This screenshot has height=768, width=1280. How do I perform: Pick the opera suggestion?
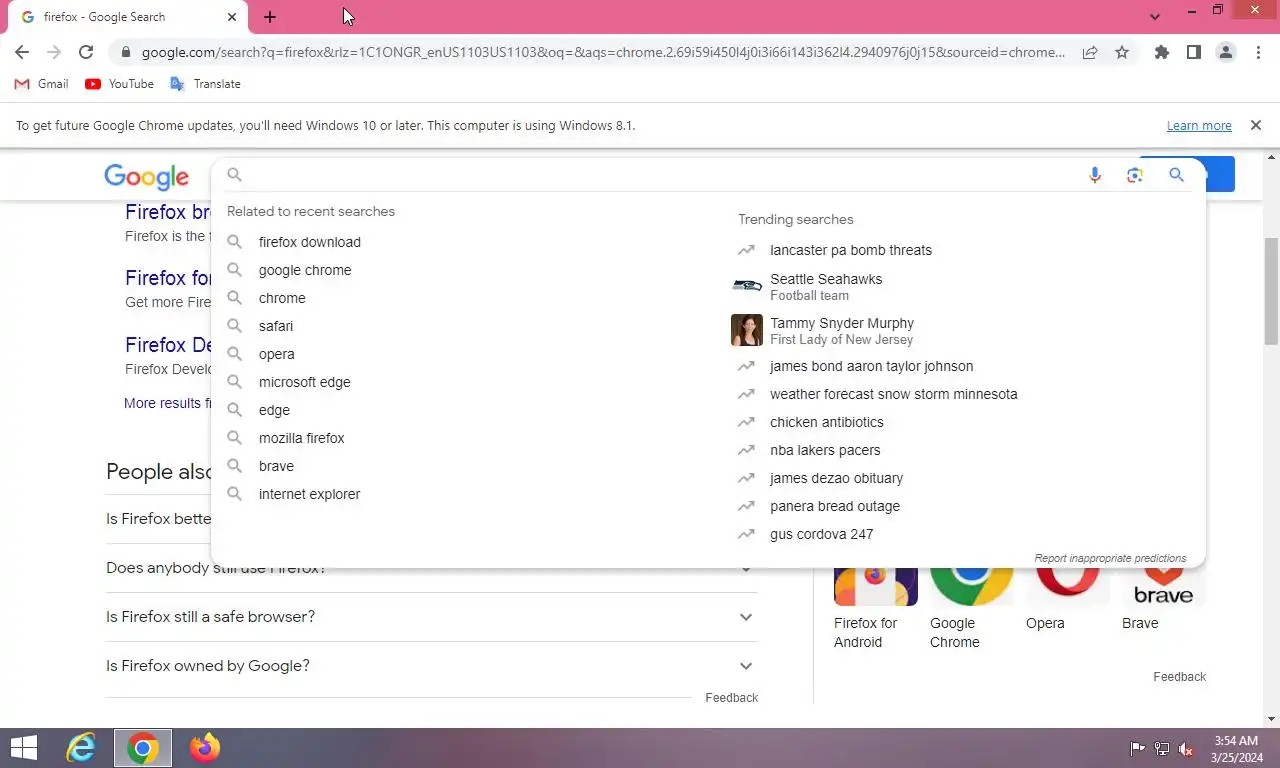[x=277, y=354]
